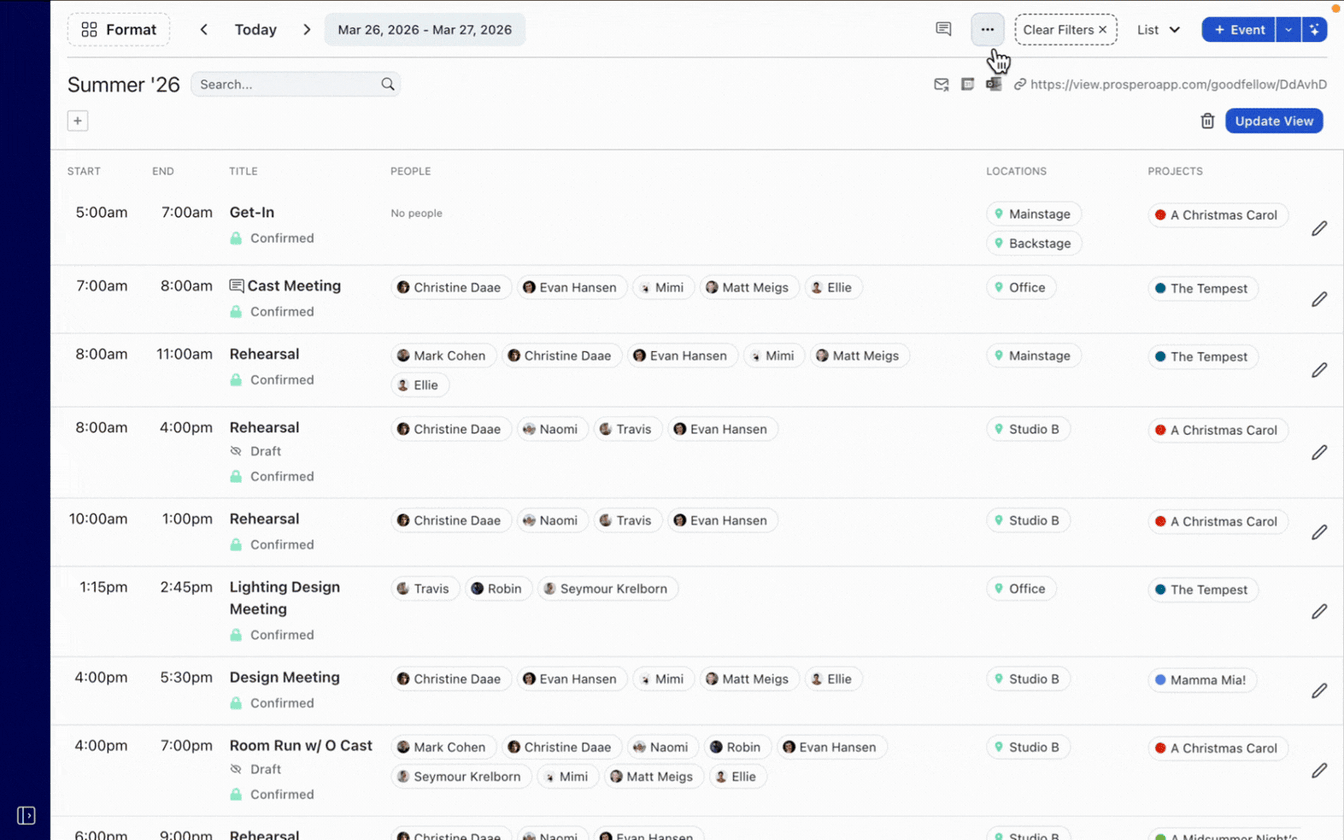Go to the next date range

307,29
